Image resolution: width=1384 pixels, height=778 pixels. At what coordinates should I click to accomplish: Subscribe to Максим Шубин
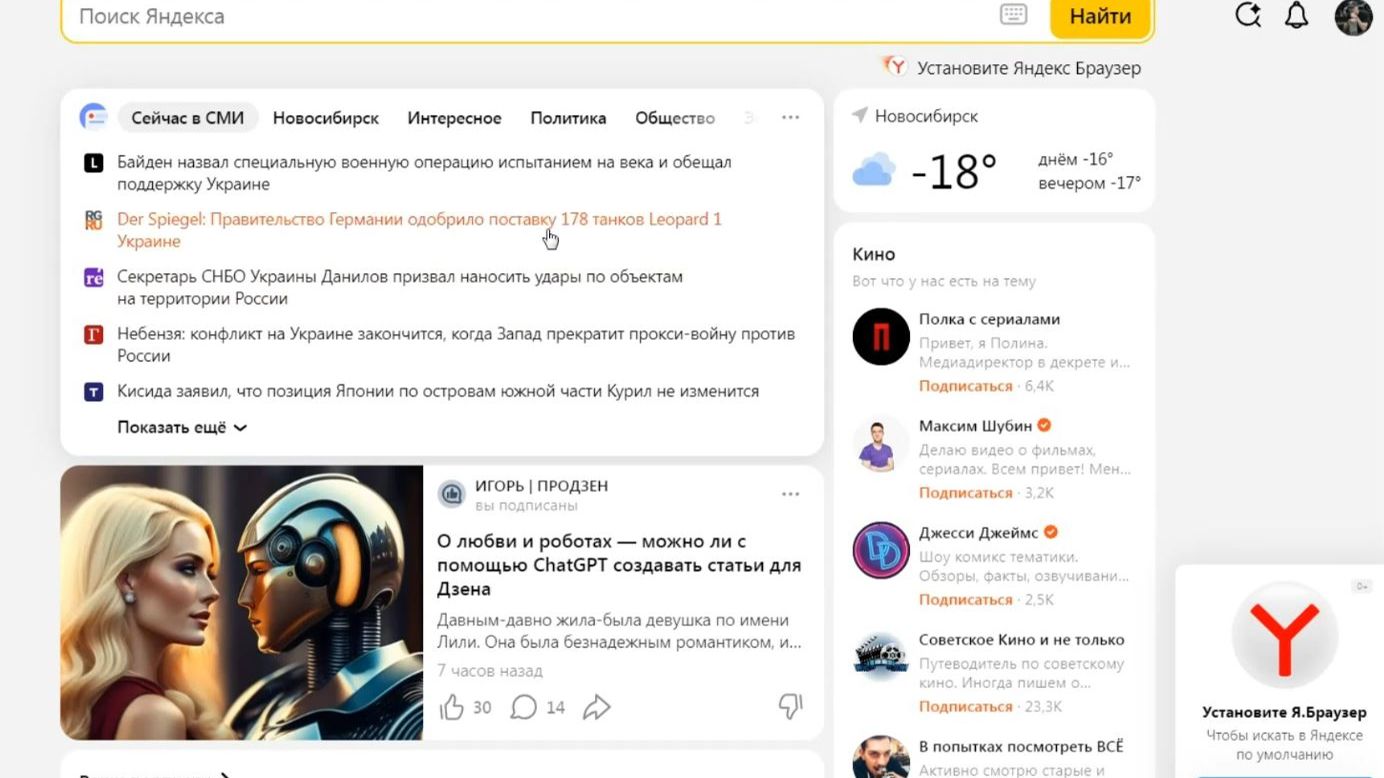[x=966, y=493]
